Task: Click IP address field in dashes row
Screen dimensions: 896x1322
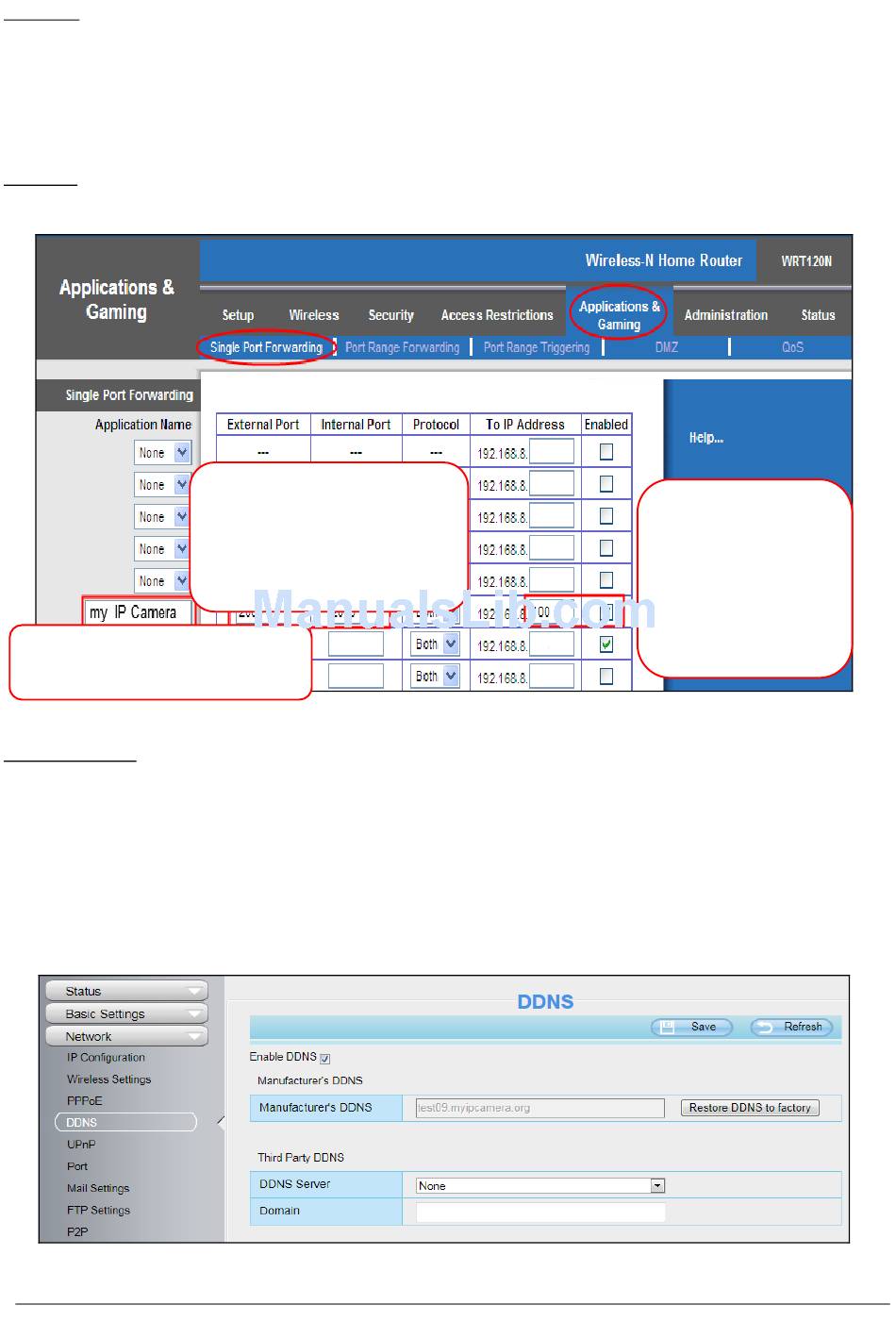Action: coord(551,452)
